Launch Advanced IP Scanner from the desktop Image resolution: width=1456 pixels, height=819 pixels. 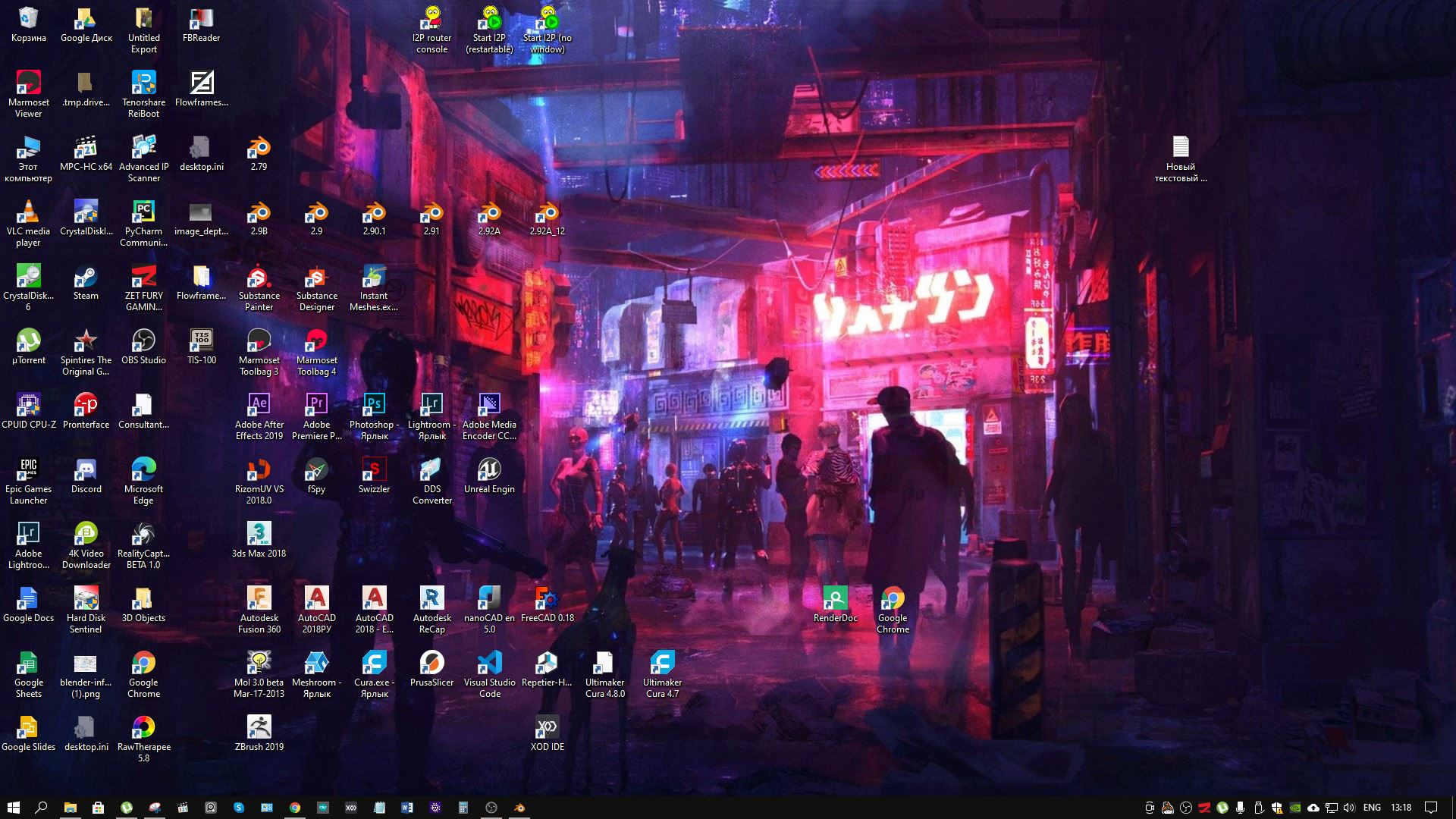tap(143, 158)
